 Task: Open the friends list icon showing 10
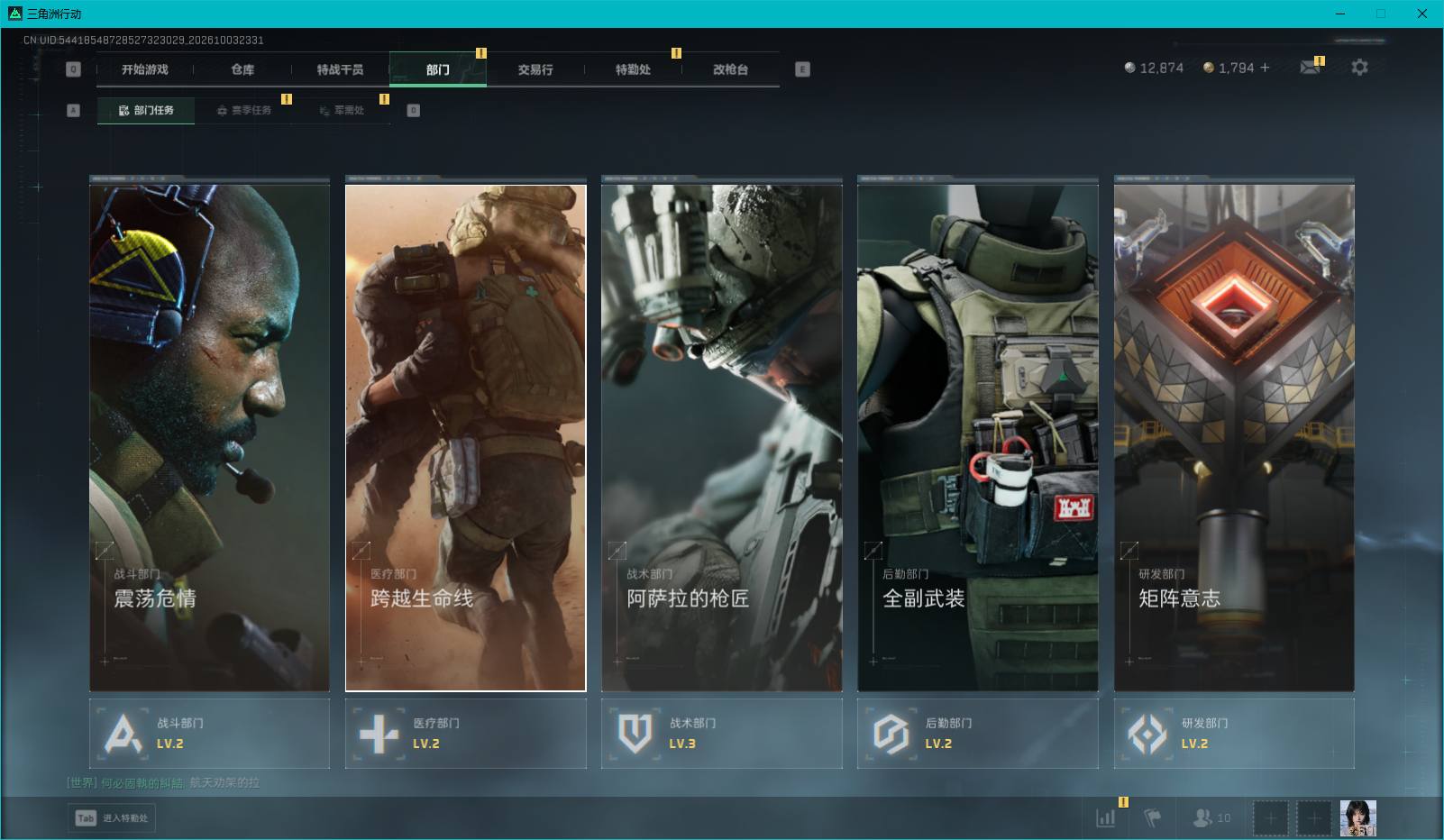pos(1211,818)
